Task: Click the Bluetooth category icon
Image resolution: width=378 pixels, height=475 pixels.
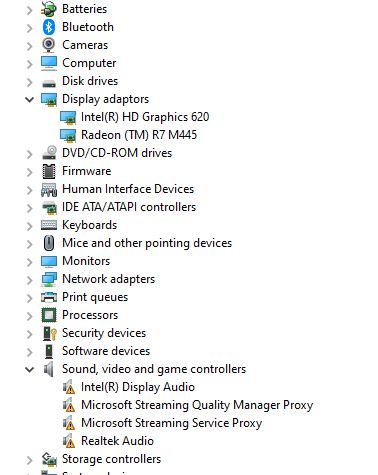Action: coord(49,27)
